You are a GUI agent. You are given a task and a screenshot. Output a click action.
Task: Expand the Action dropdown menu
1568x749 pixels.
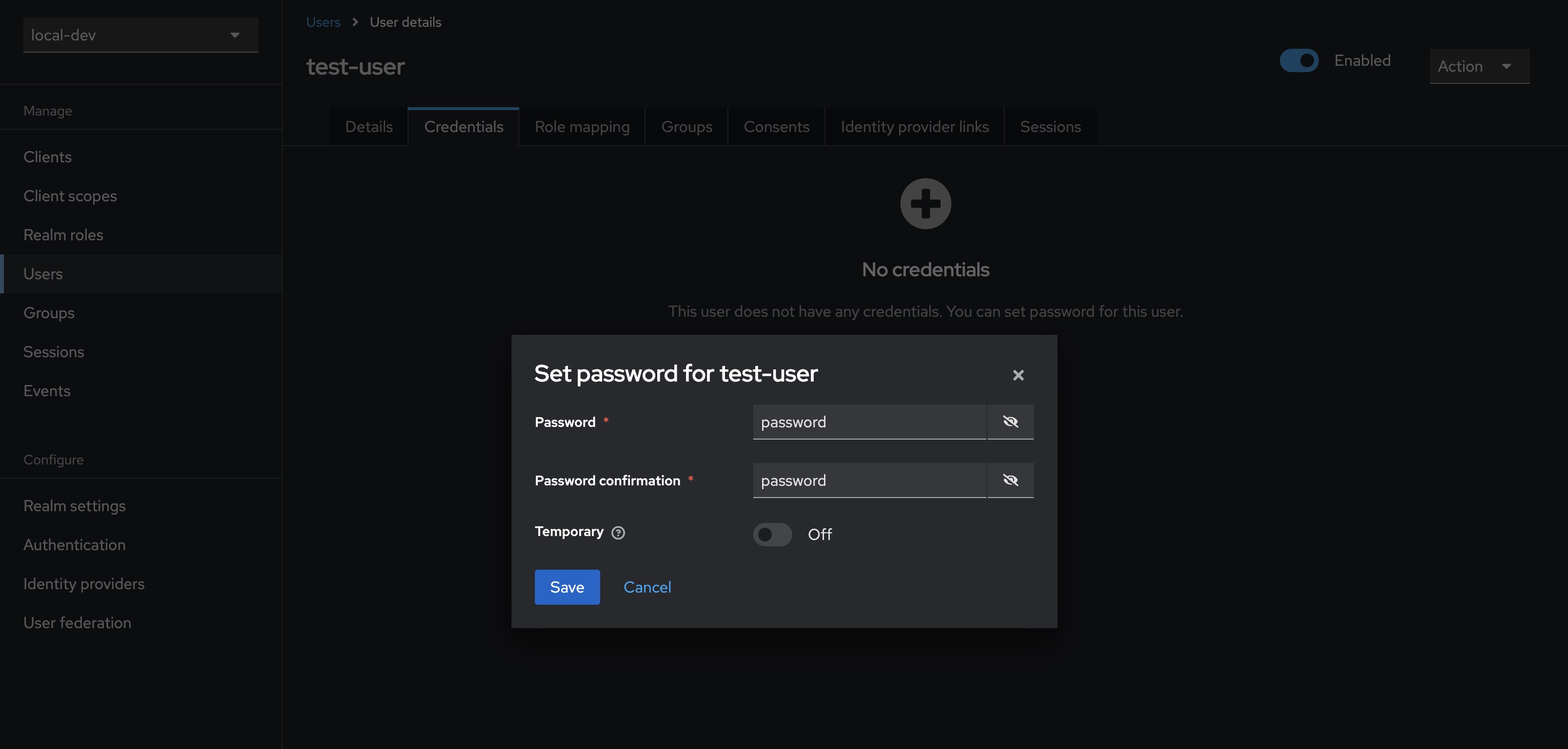tap(1479, 66)
